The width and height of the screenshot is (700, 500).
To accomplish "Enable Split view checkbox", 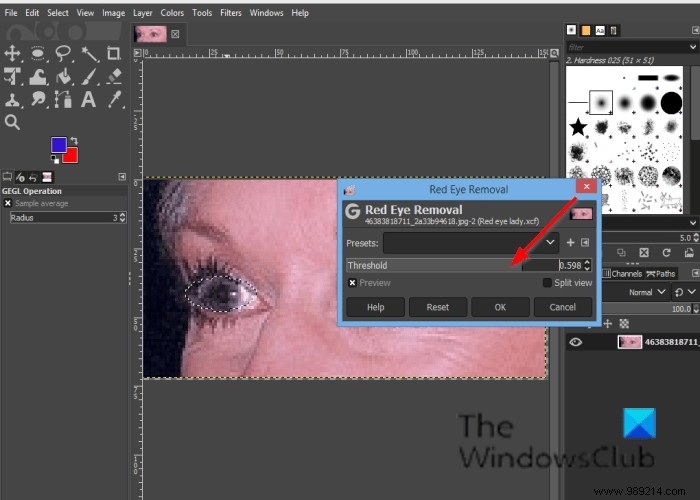I will pos(547,283).
